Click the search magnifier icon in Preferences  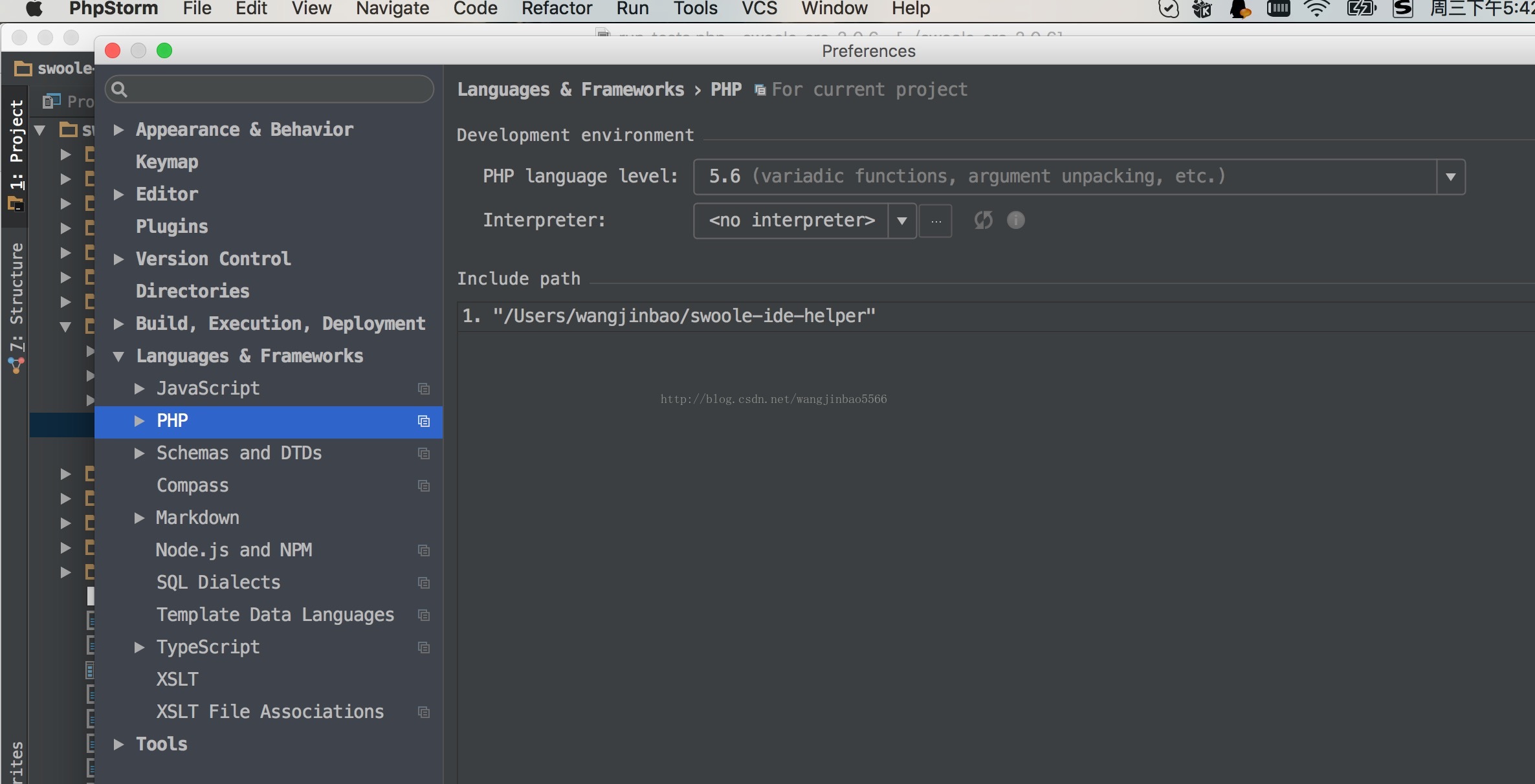coord(119,89)
